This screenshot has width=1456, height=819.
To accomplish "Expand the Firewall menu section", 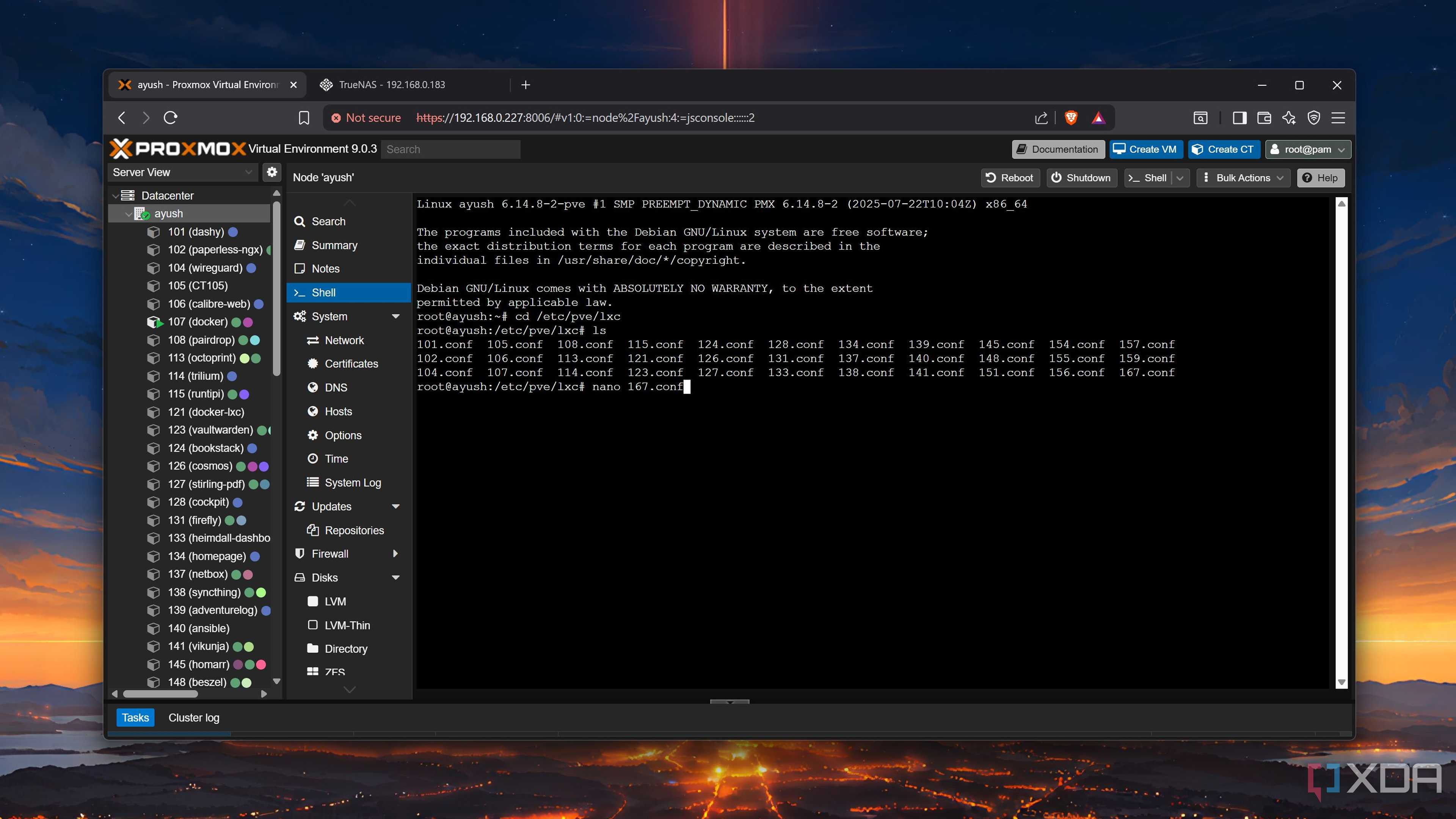I will coord(395,553).
